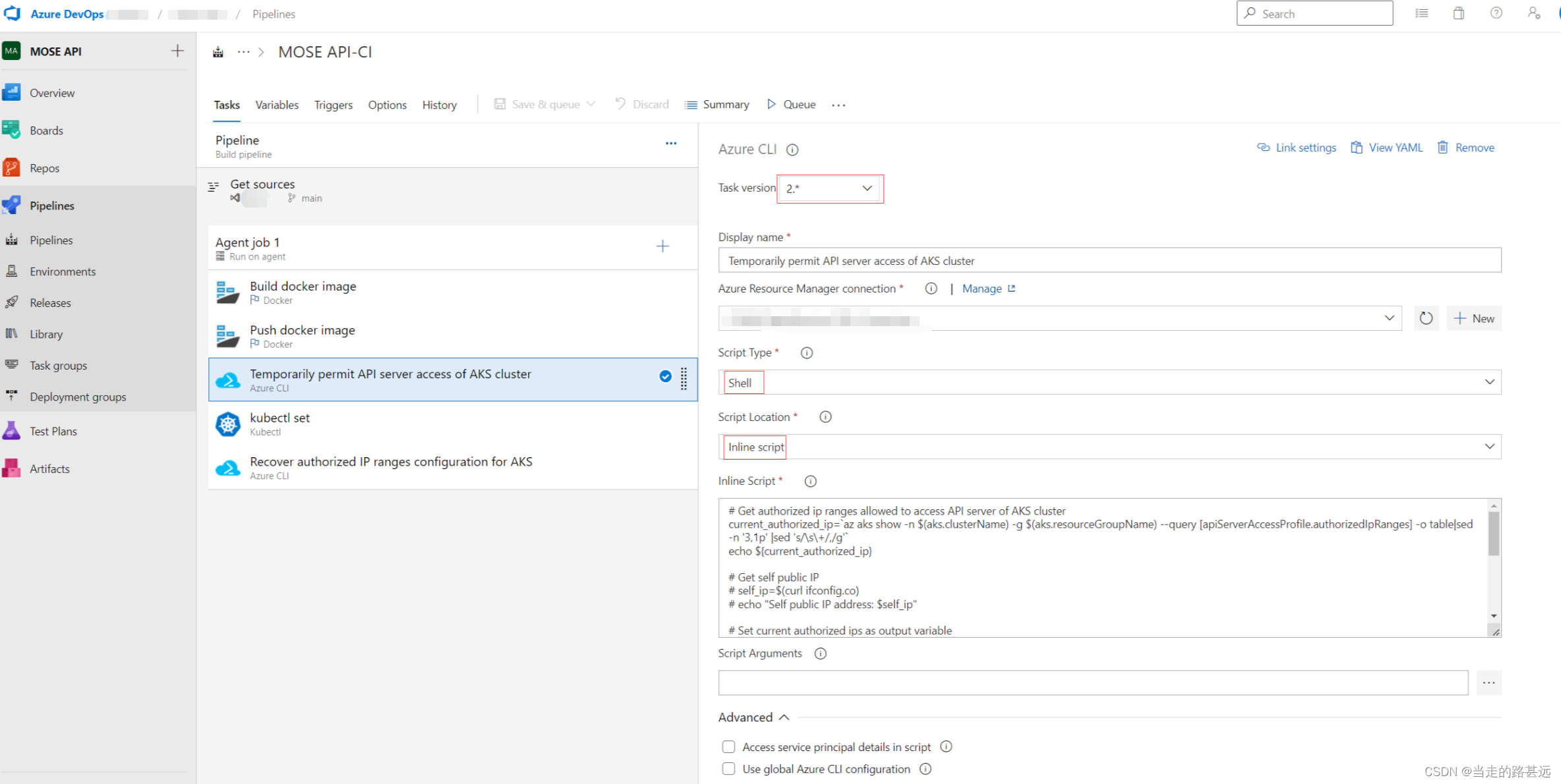Viewport: 1561px width, 784px height.
Task: Open Repos from the sidebar
Action: pyautogui.click(x=44, y=167)
